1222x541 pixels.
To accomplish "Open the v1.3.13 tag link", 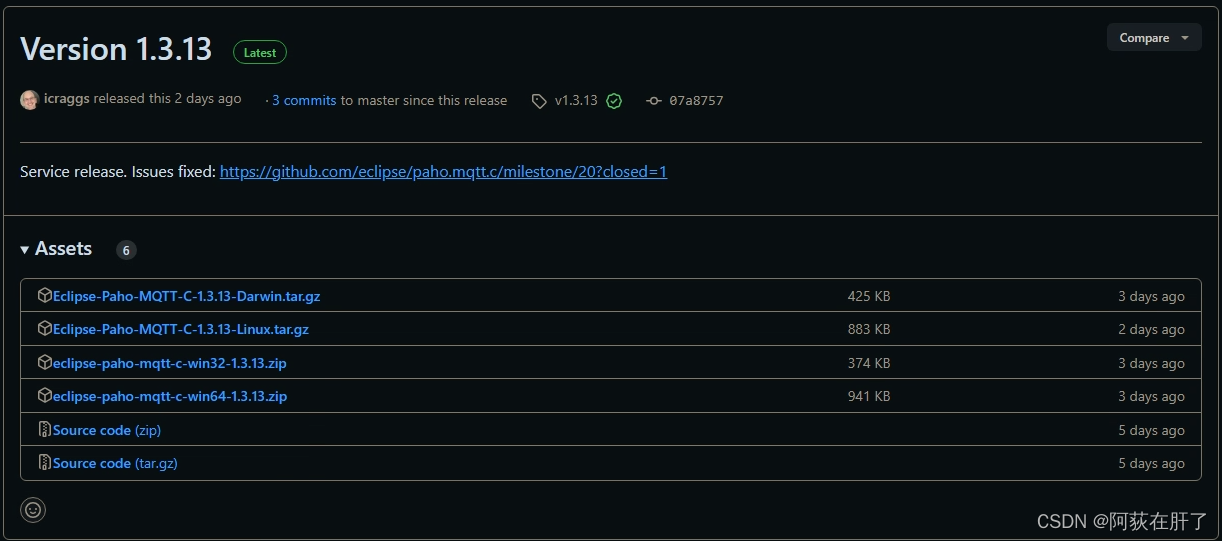I will point(576,100).
